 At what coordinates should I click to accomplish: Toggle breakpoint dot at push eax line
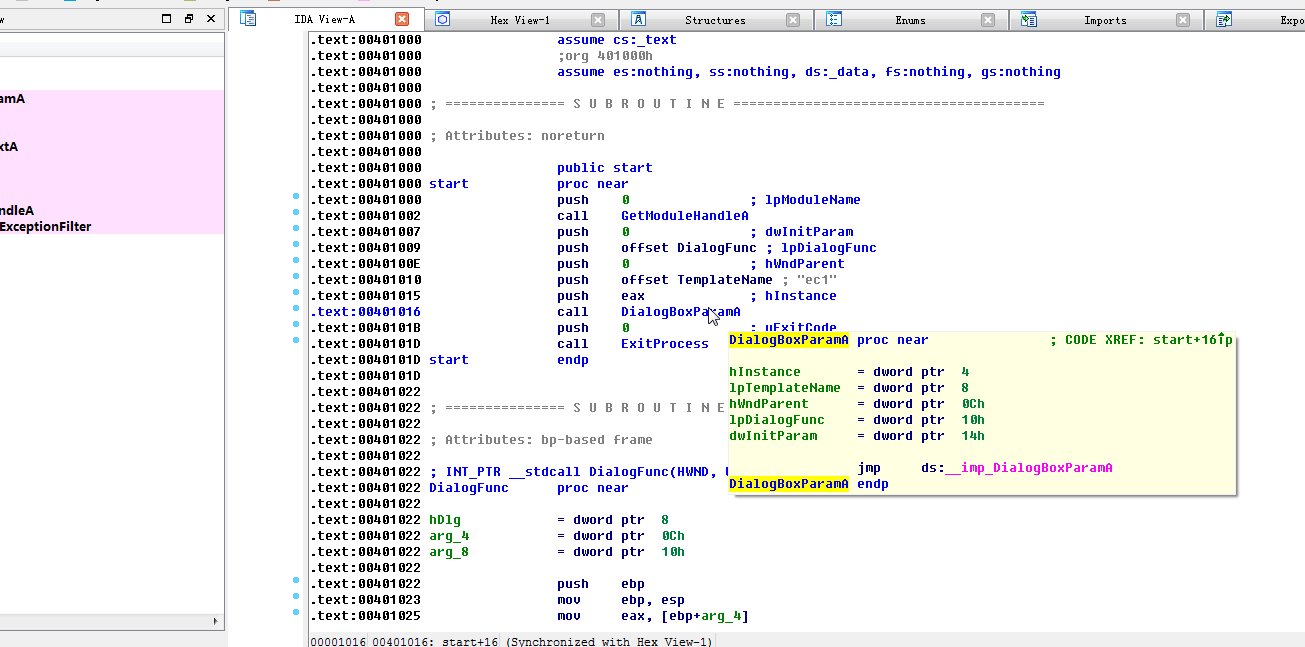pyautogui.click(x=296, y=293)
